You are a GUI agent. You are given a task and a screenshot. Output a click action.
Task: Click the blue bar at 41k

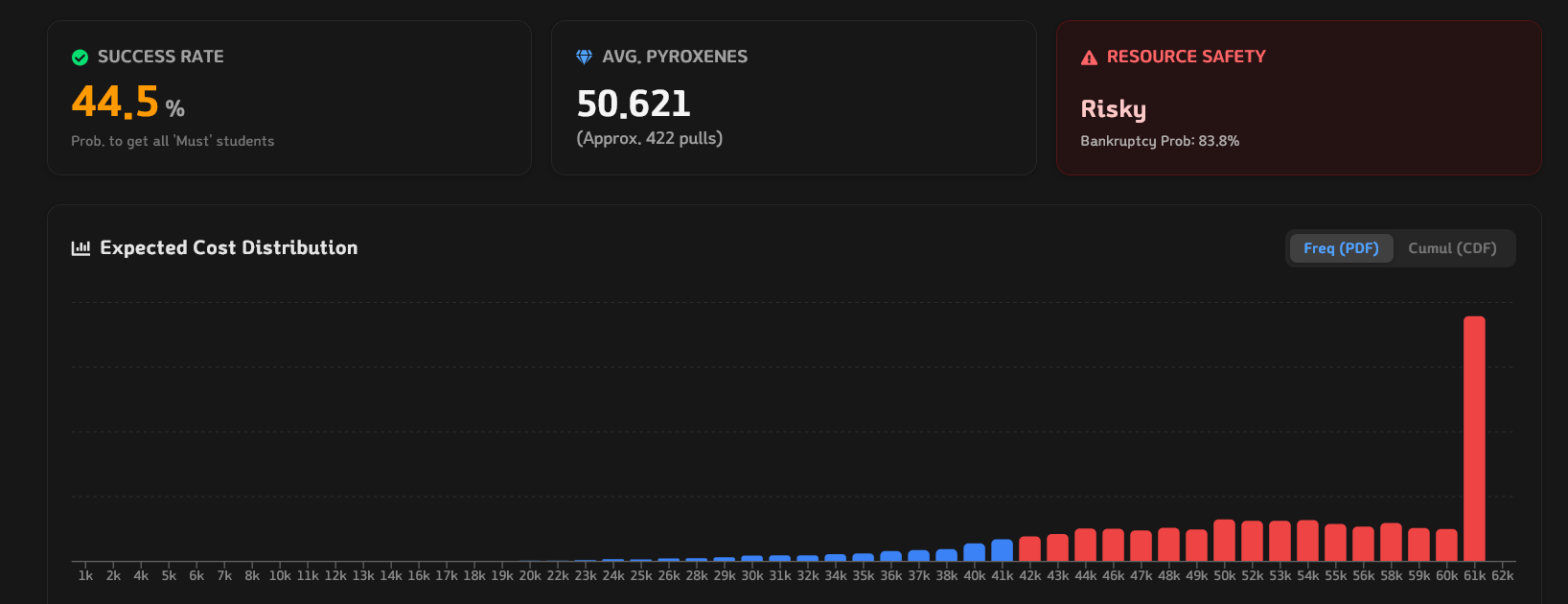click(1003, 550)
